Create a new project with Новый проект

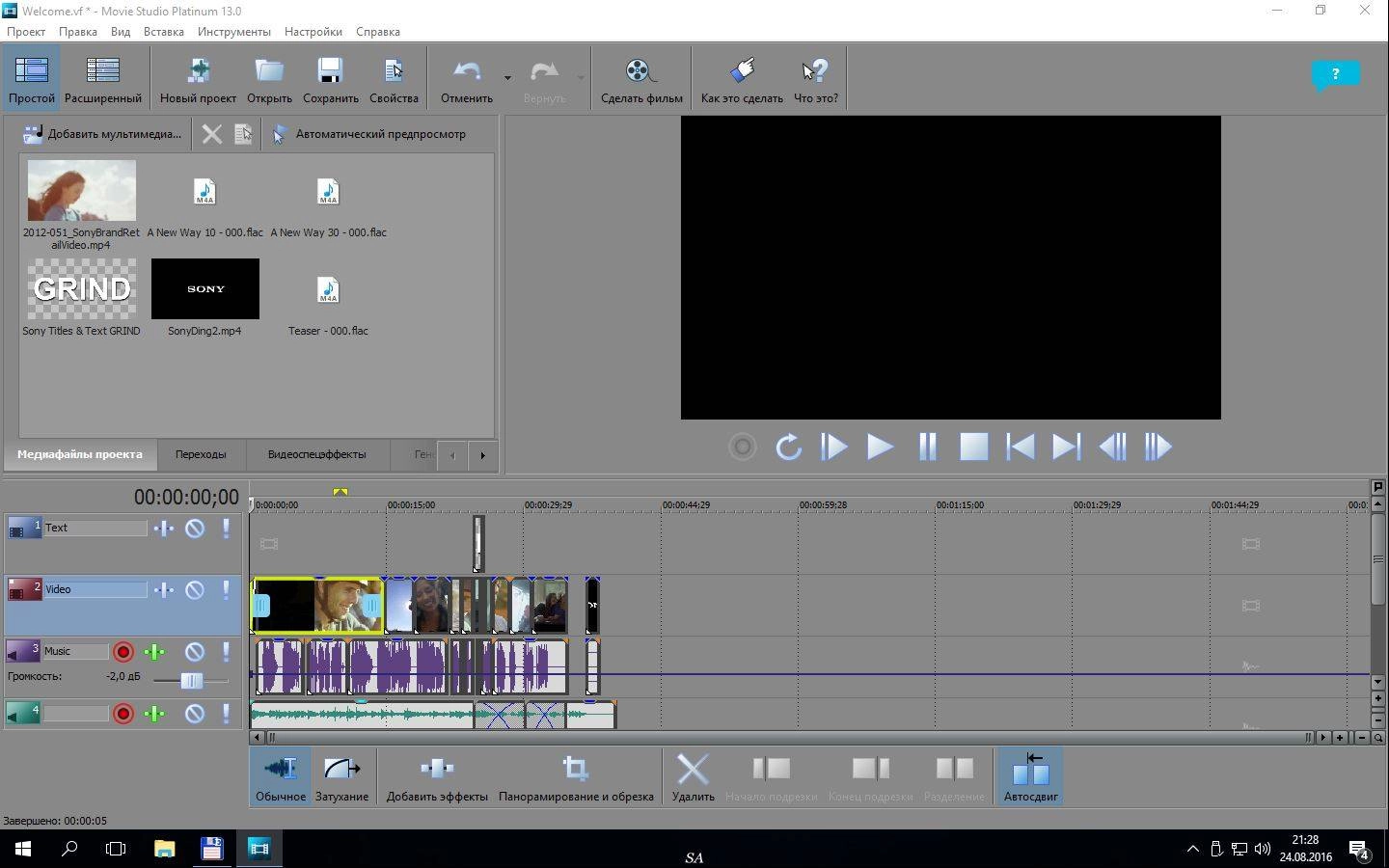point(198,79)
